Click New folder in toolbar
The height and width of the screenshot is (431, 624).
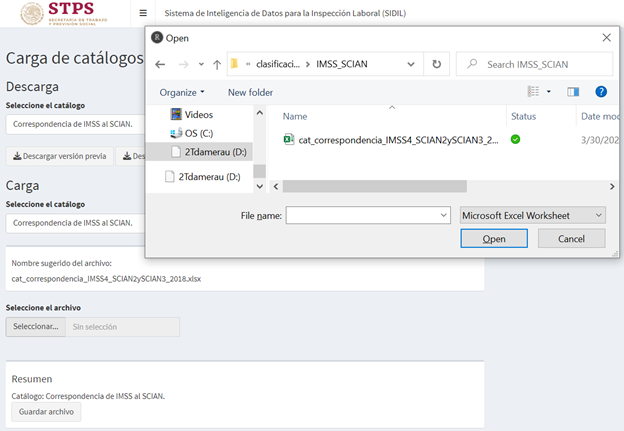click(250, 92)
